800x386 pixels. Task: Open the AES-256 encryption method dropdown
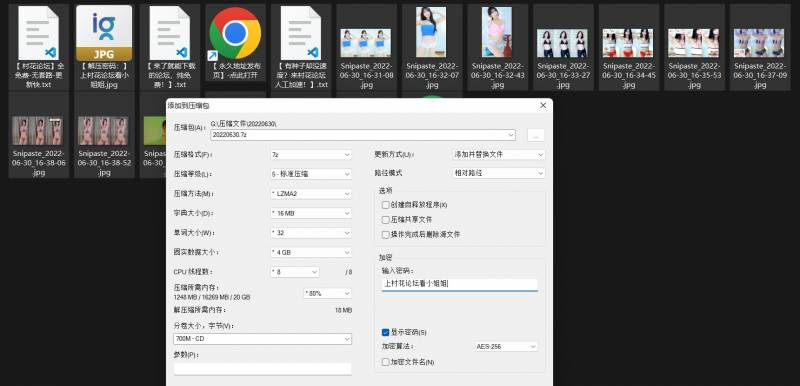506,347
